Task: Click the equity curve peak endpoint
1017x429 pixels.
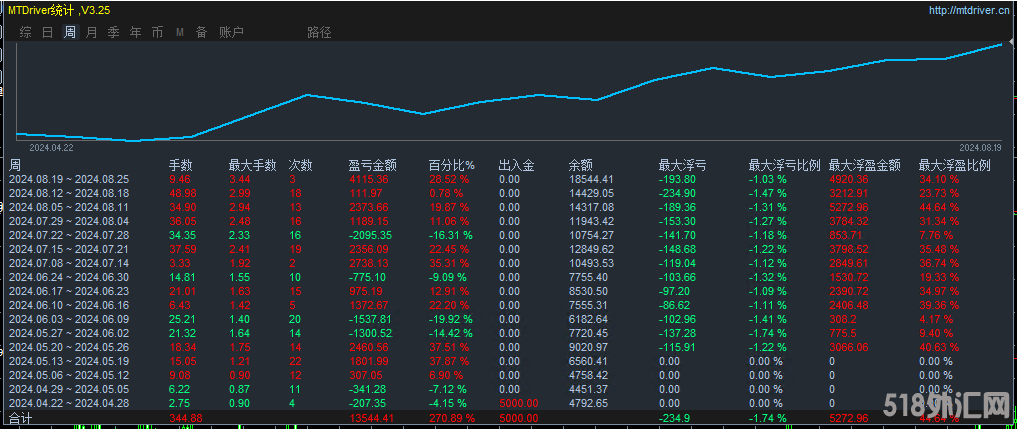Action: [1002, 44]
